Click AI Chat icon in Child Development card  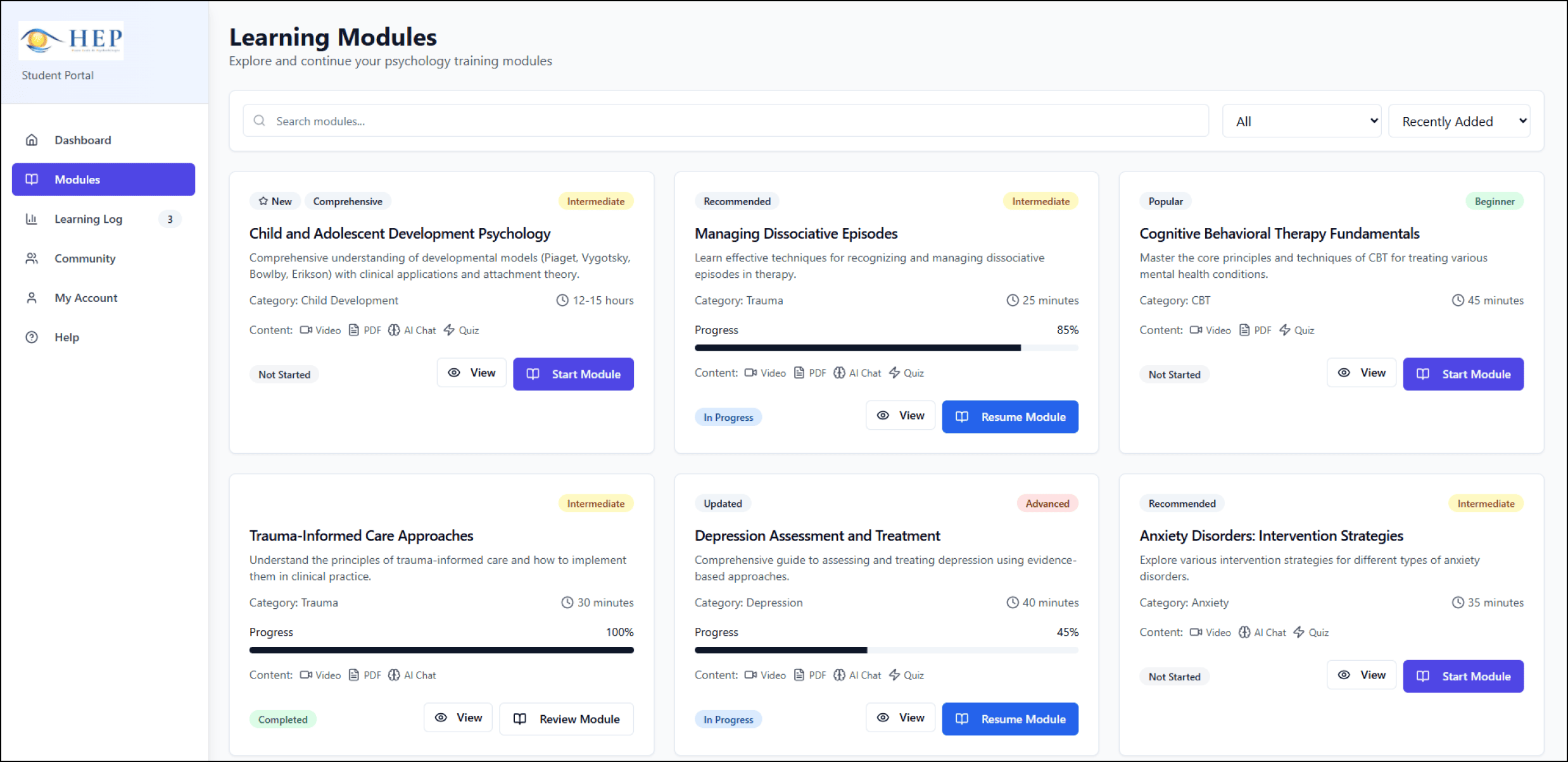point(394,330)
